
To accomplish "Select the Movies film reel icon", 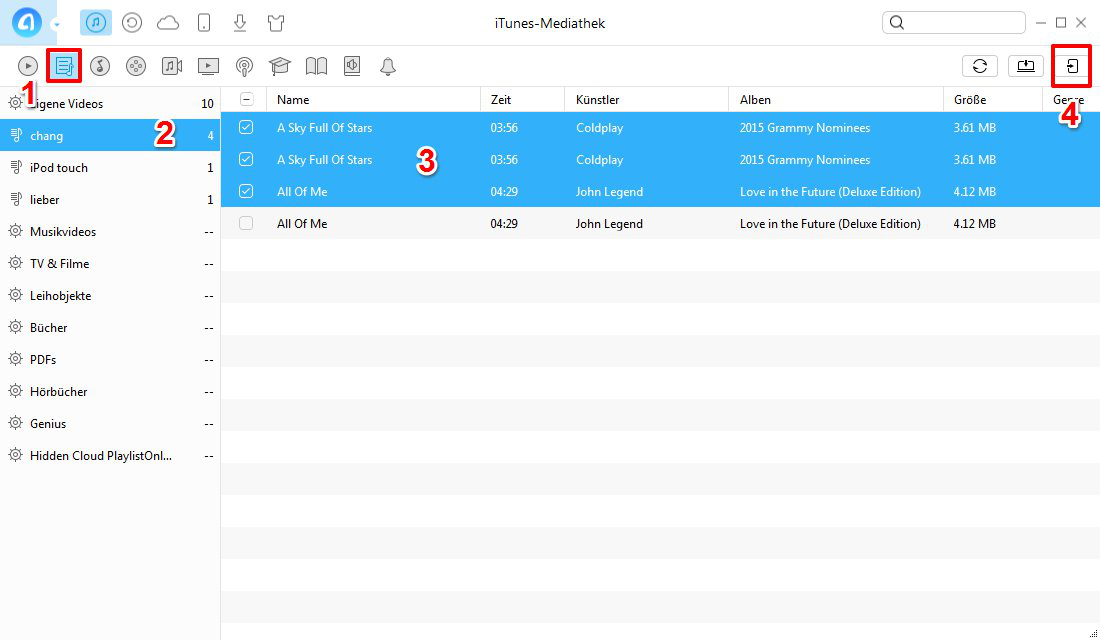I will click(x=135, y=66).
